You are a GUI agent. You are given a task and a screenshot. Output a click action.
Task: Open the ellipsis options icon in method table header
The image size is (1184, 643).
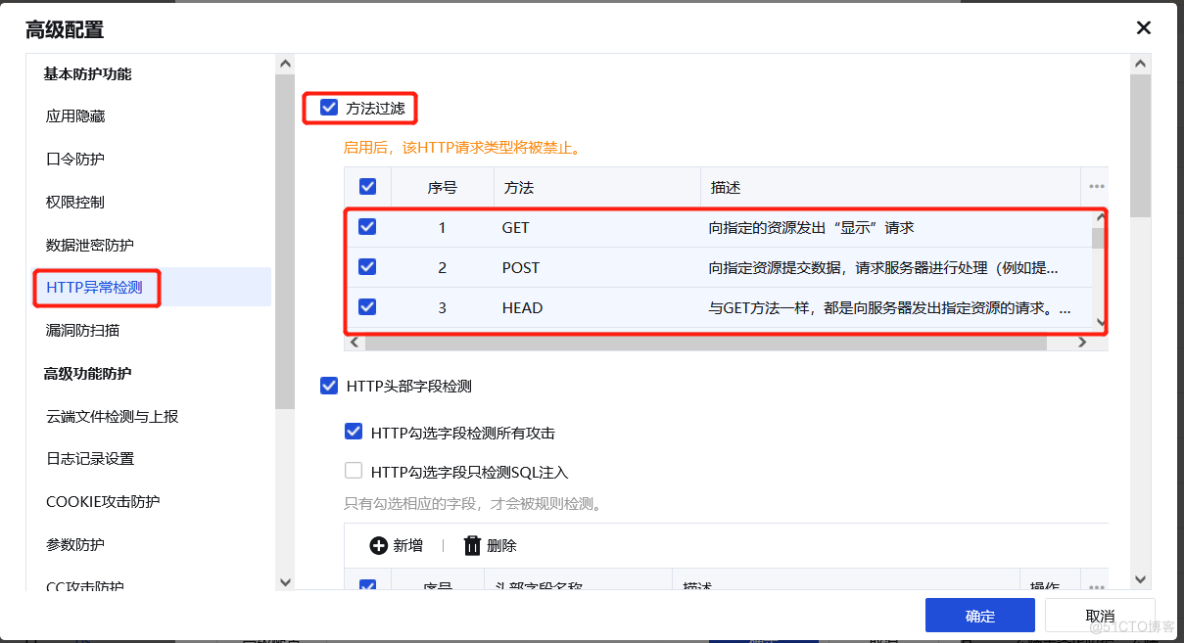tap(1096, 186)
